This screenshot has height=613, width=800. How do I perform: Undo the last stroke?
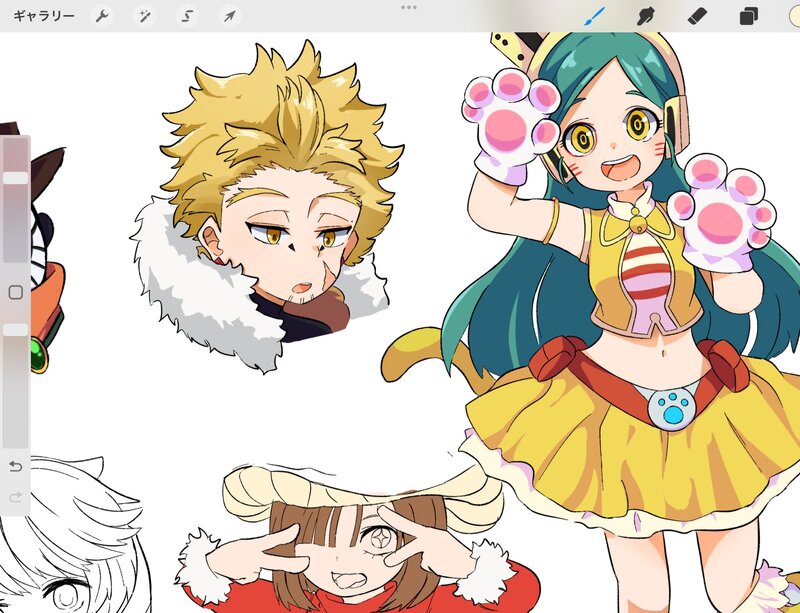(16, 466)
